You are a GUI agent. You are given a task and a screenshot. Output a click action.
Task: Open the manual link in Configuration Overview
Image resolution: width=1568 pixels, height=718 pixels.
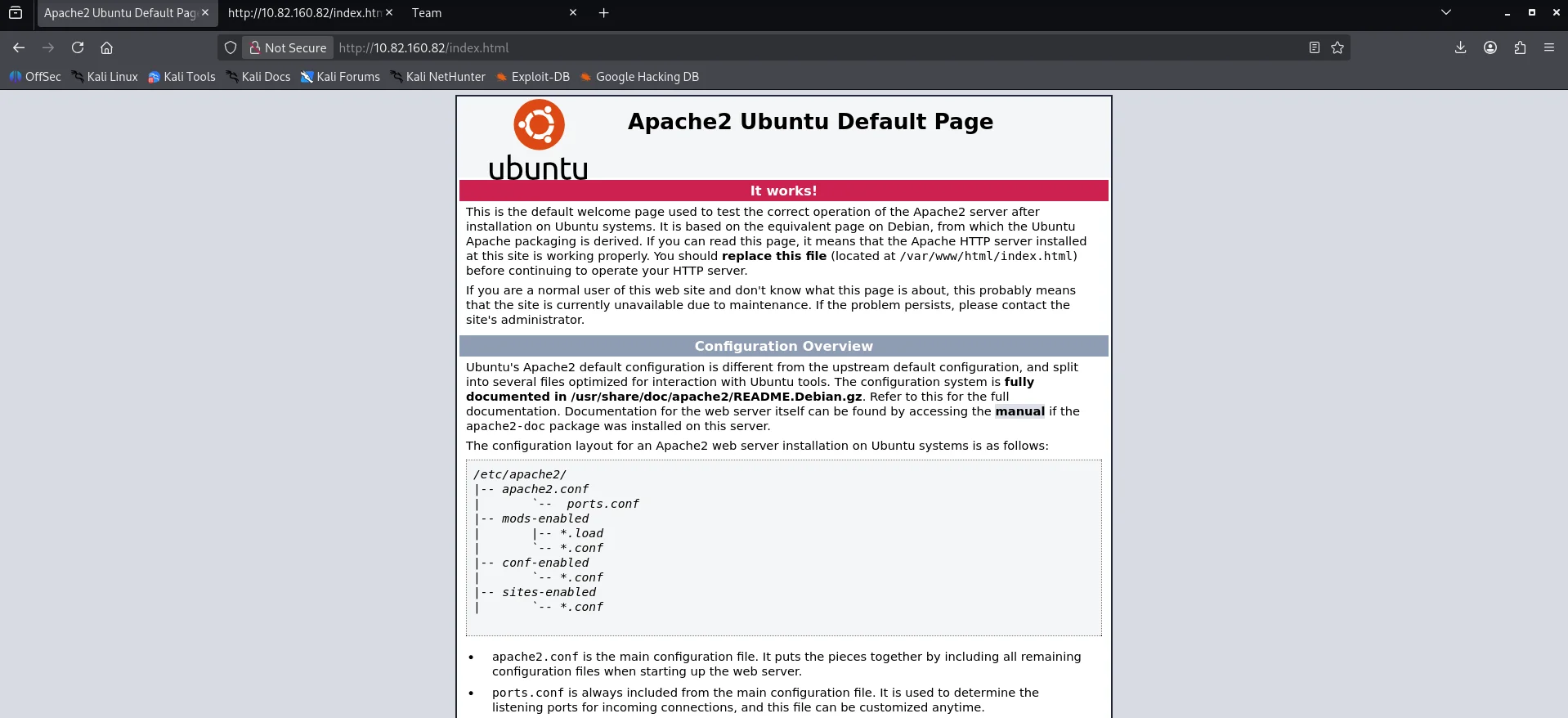pos(1019,411)
